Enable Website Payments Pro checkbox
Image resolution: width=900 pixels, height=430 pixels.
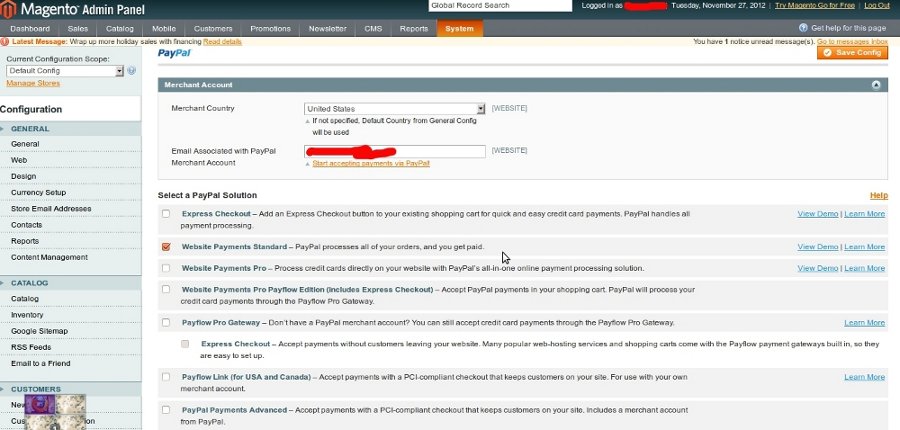click(x=166, y=268)
